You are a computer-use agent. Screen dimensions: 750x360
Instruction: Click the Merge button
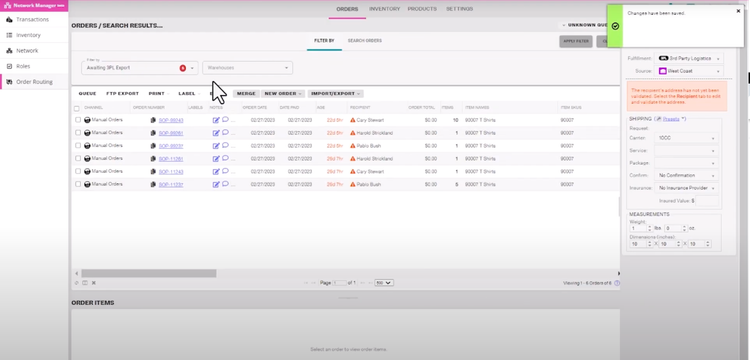pos(246,94)
